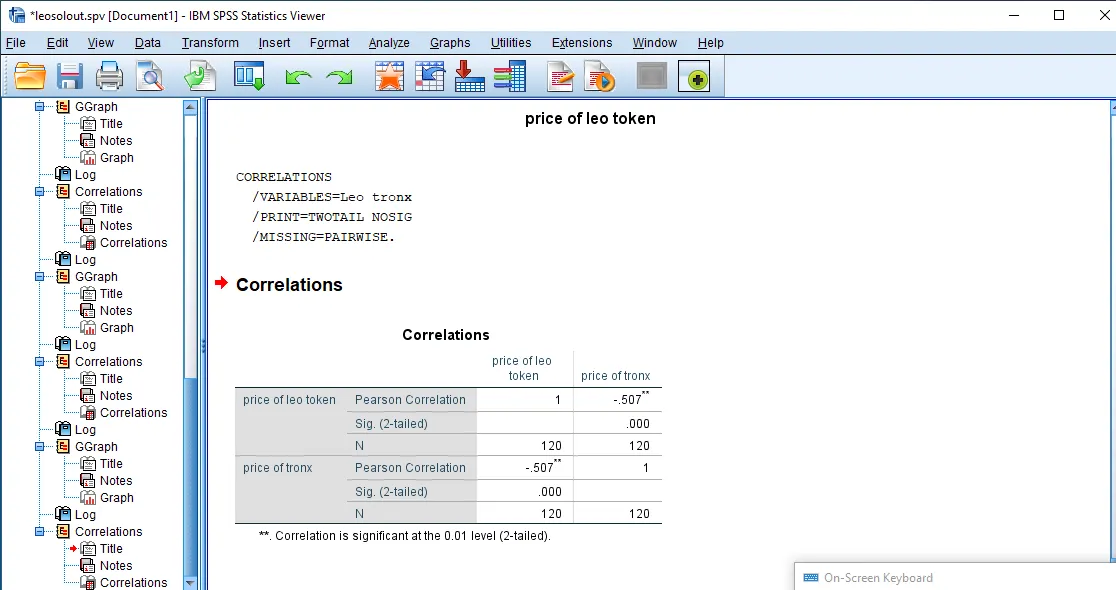Image resolution: width=1116 pixels, height=590 pixels.
Task: Open the Data menu
Action: tap(147, 43)
